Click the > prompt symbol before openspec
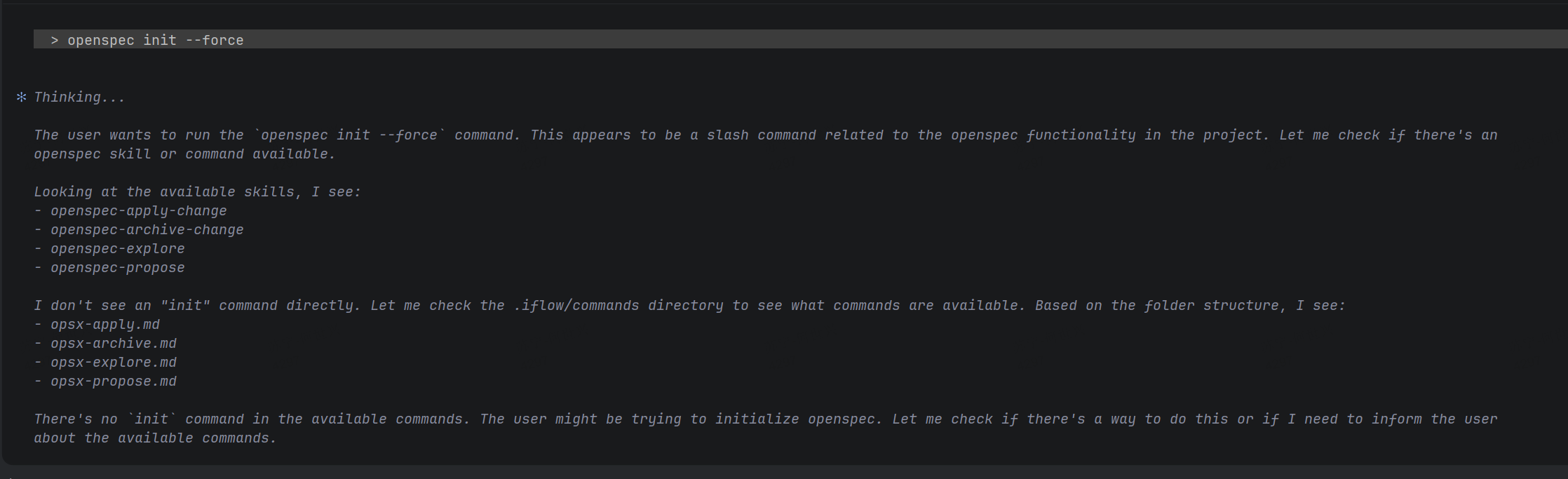This screenshot has height=479, width=1568. [x=55, y=41]
